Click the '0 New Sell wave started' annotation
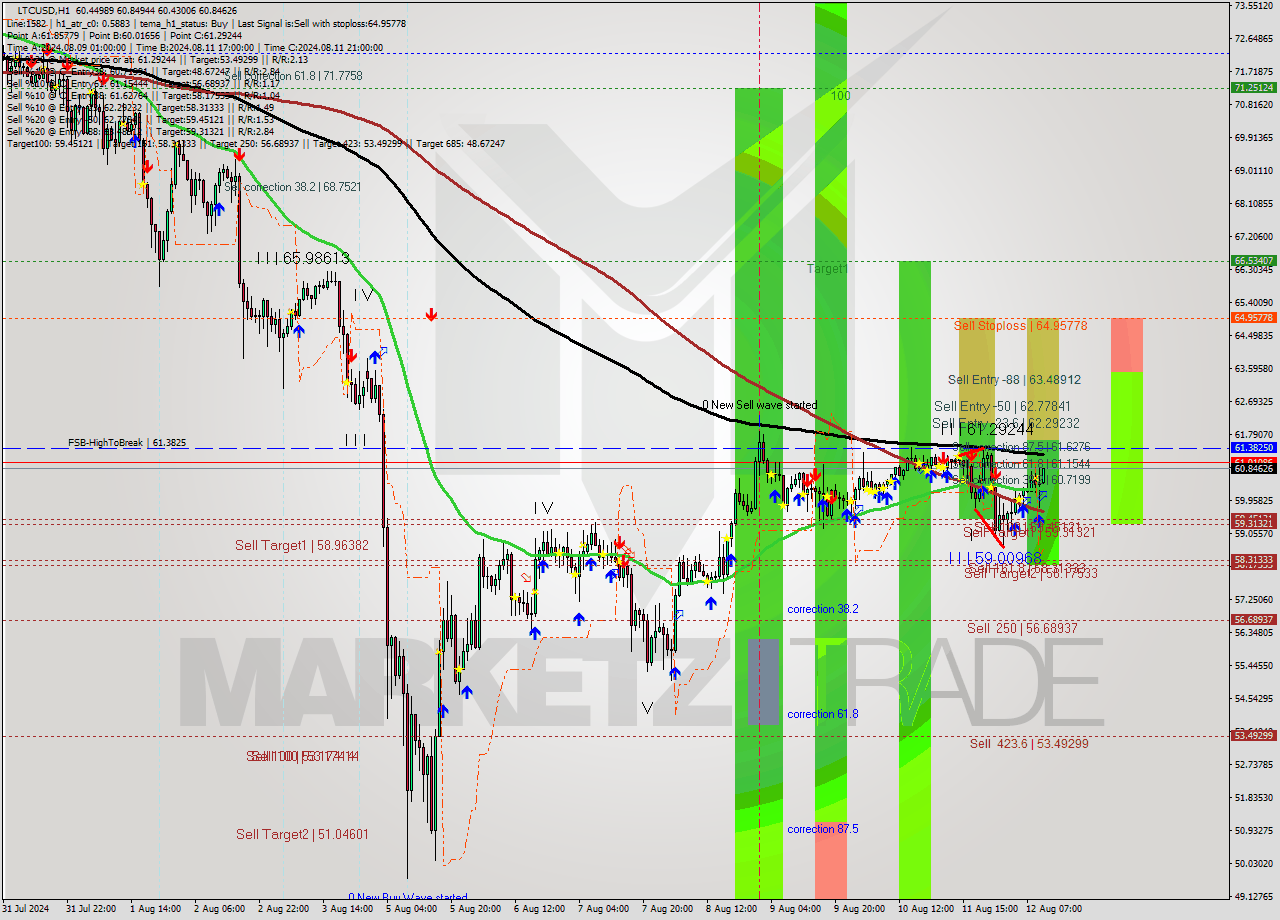The height and width of the screenshot is (920, 1280). click(x=760, y=405)
